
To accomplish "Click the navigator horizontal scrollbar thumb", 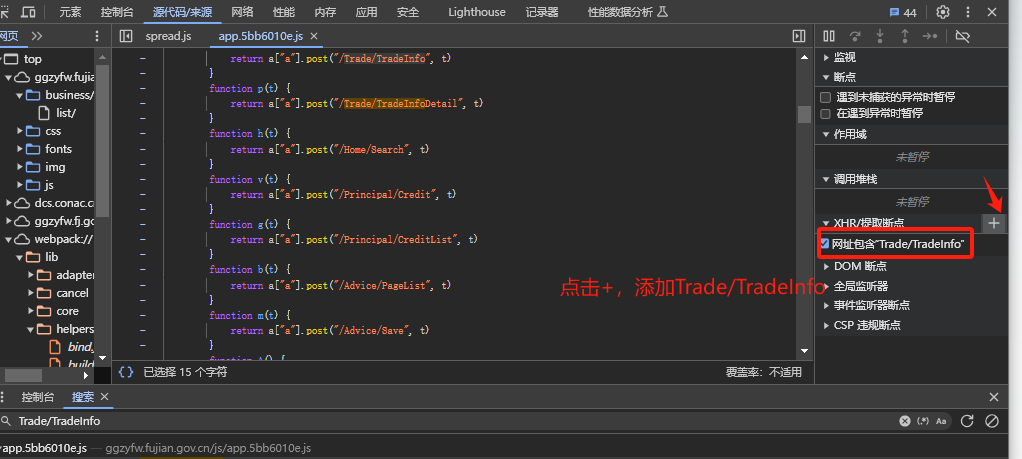I will (24, 376).
